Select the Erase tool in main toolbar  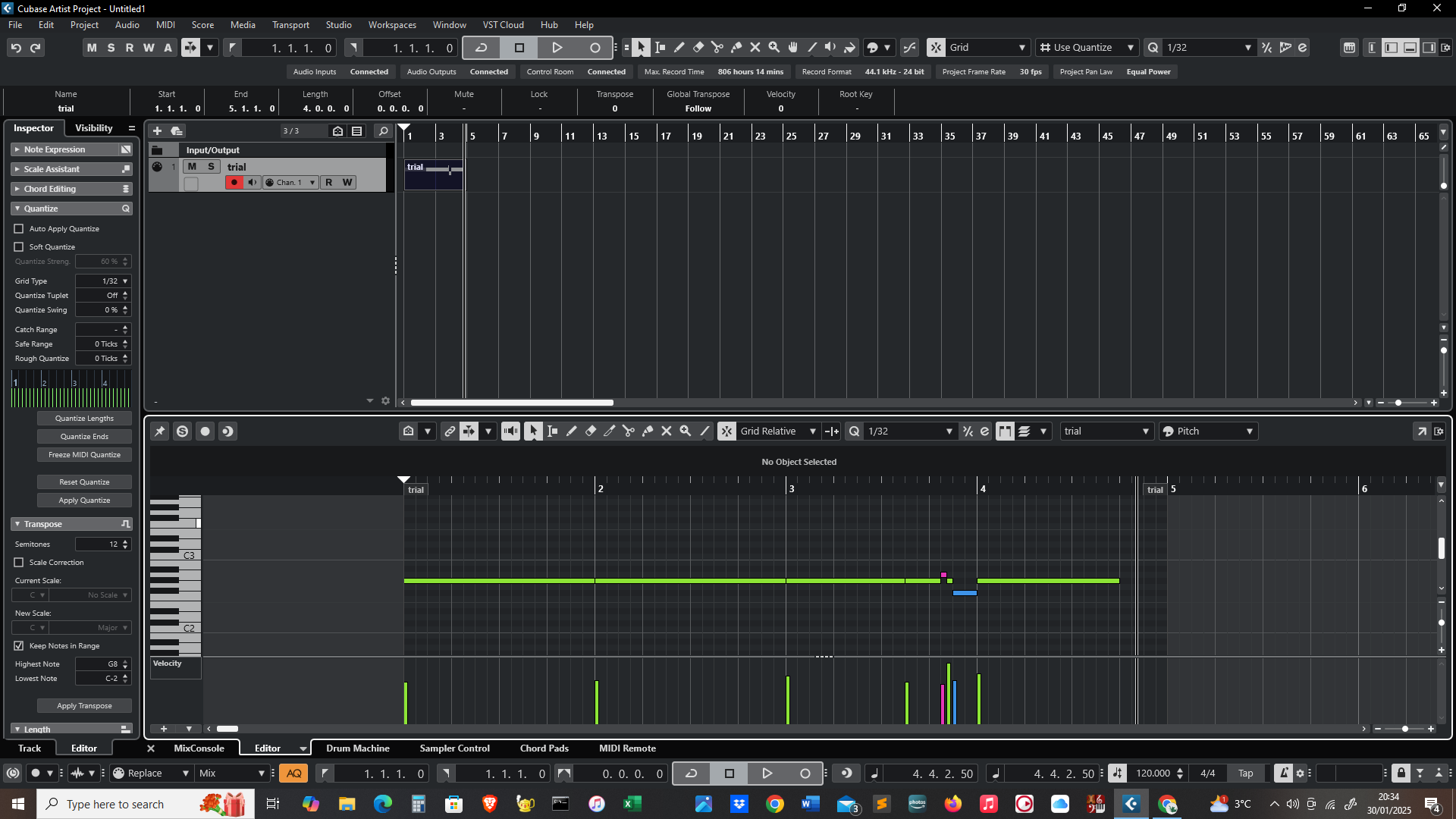(698, 47)
